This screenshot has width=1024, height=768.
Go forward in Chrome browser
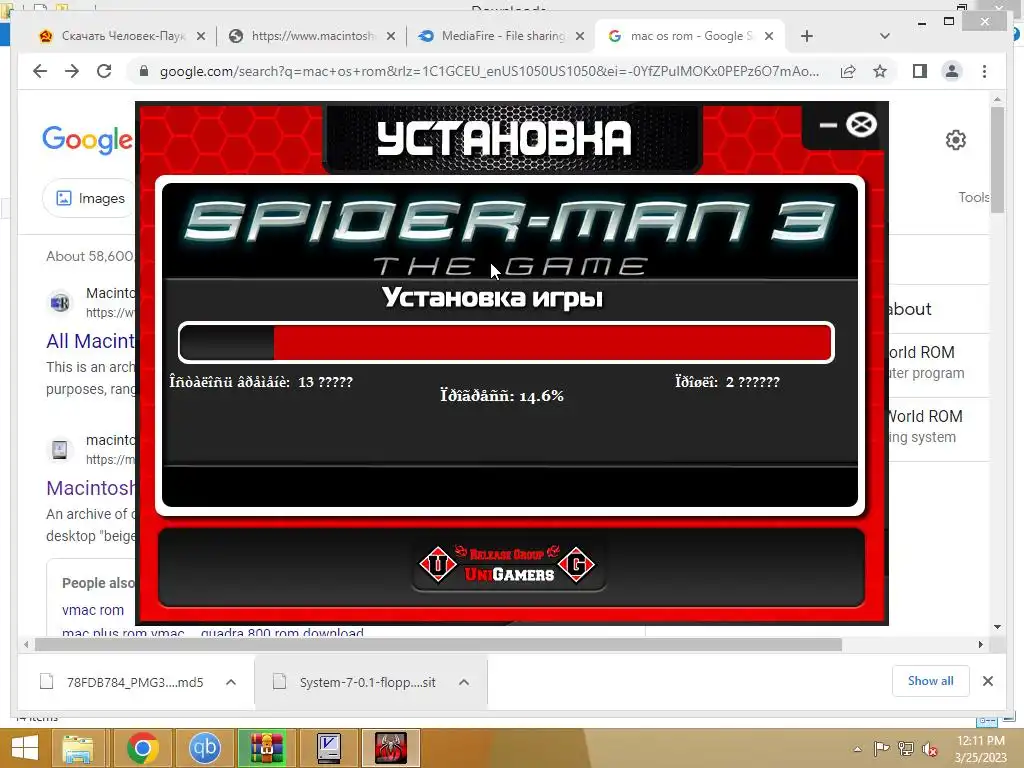[x=72, y=71]
